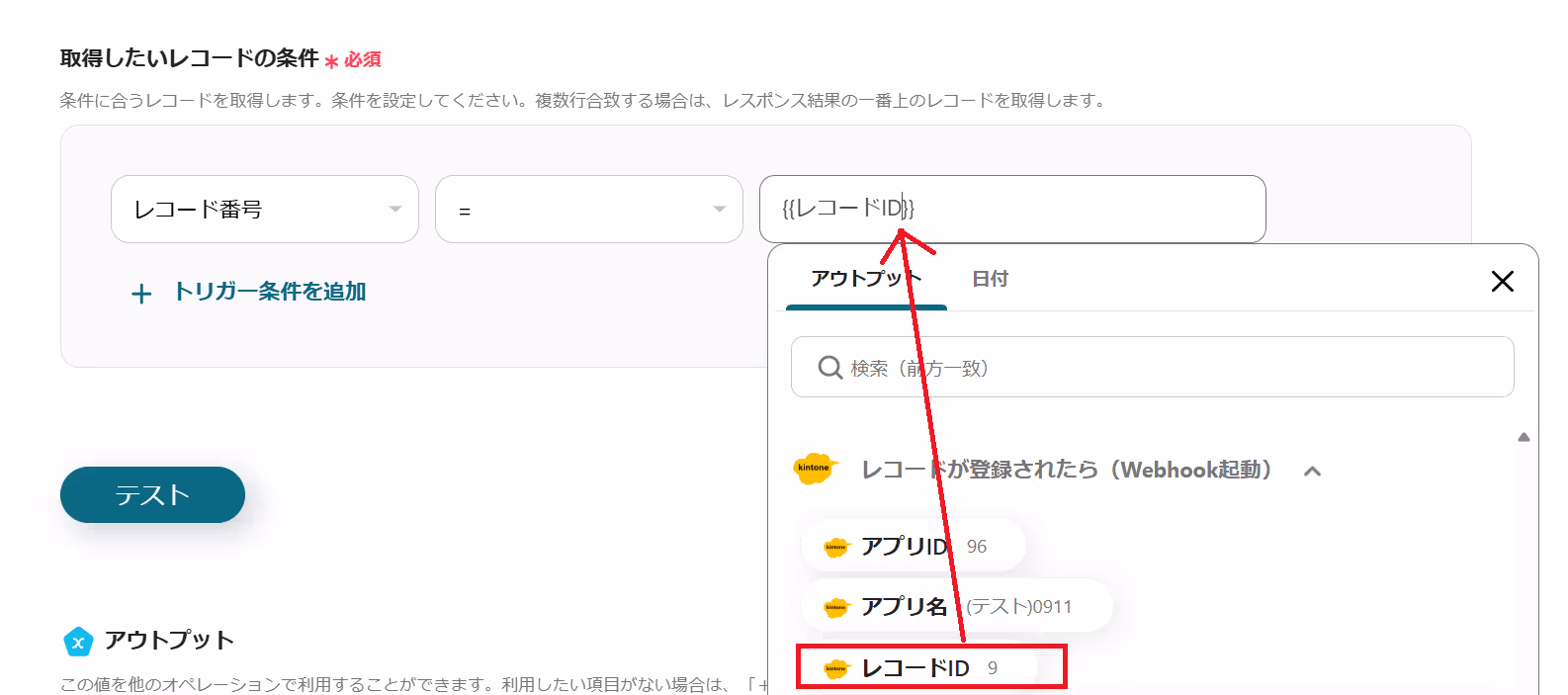Click the kintone icon on the レコードID chip
Screen dimensions: 1568x695
(x=836, y=669)
